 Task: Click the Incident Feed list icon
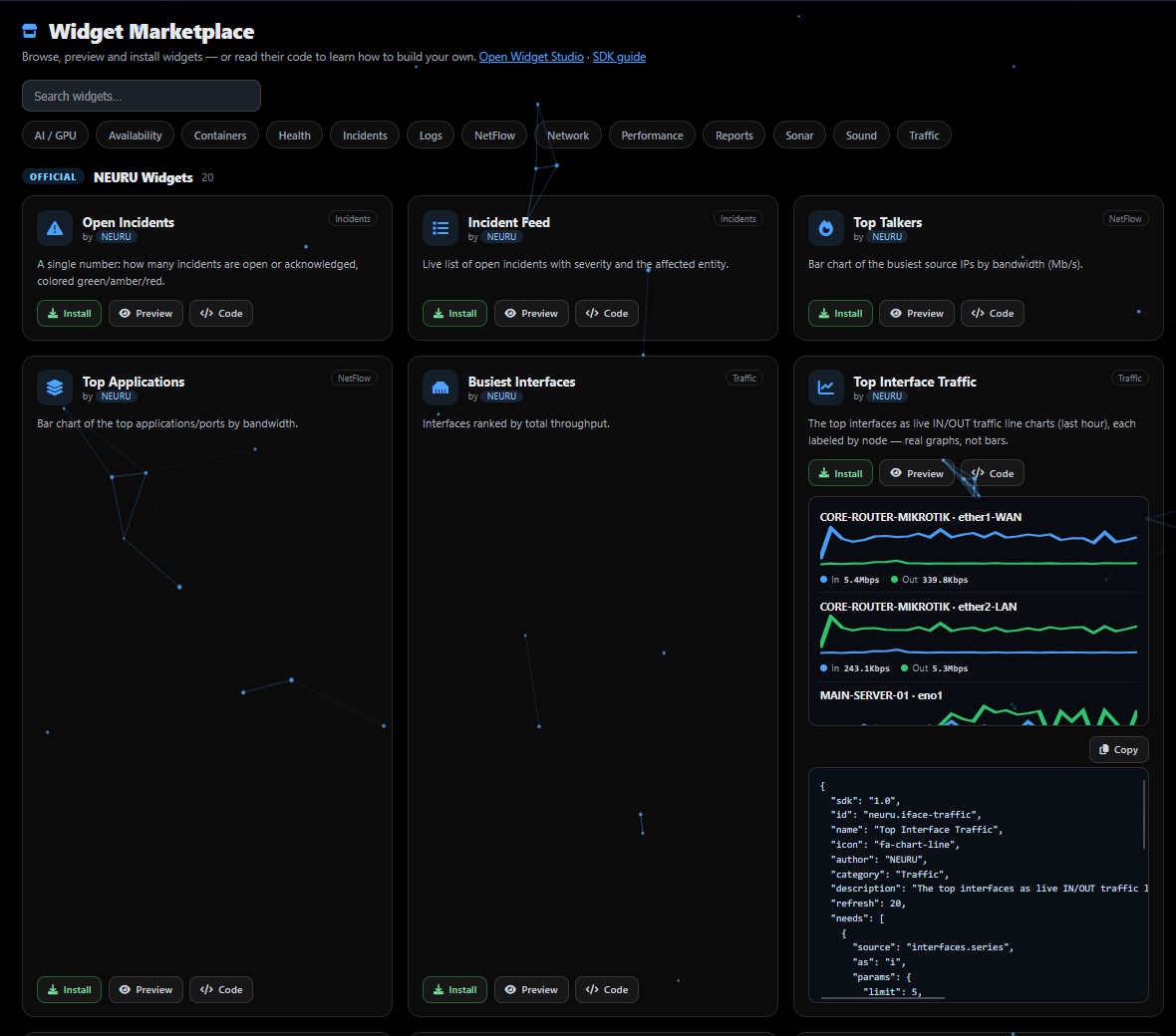coord(441,229)
